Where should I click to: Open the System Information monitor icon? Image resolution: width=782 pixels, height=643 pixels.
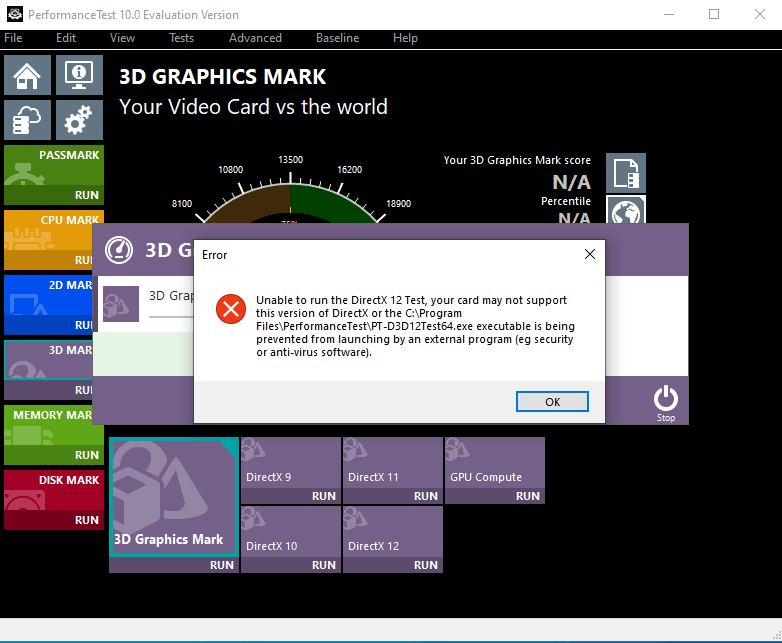coord(79,75)
